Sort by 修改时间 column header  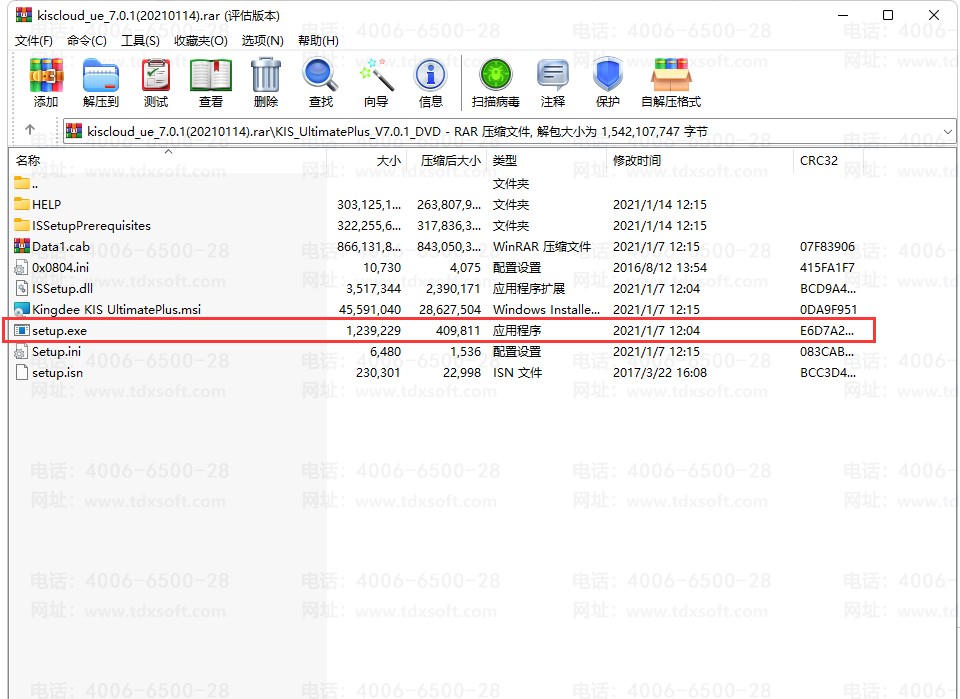[637, 160]
